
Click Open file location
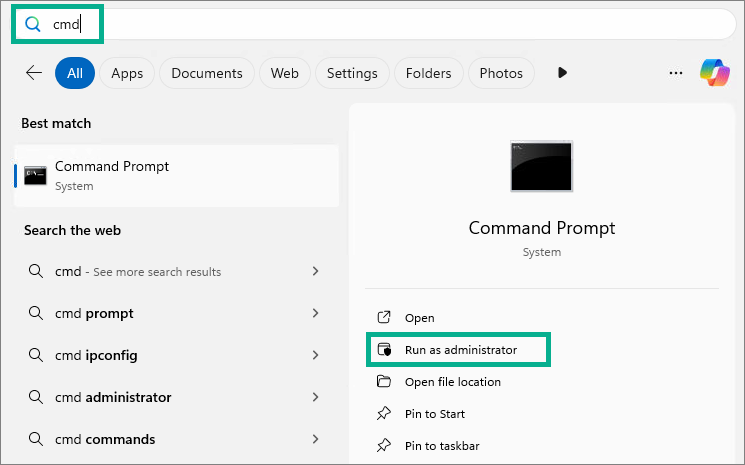tap(452, 382)
